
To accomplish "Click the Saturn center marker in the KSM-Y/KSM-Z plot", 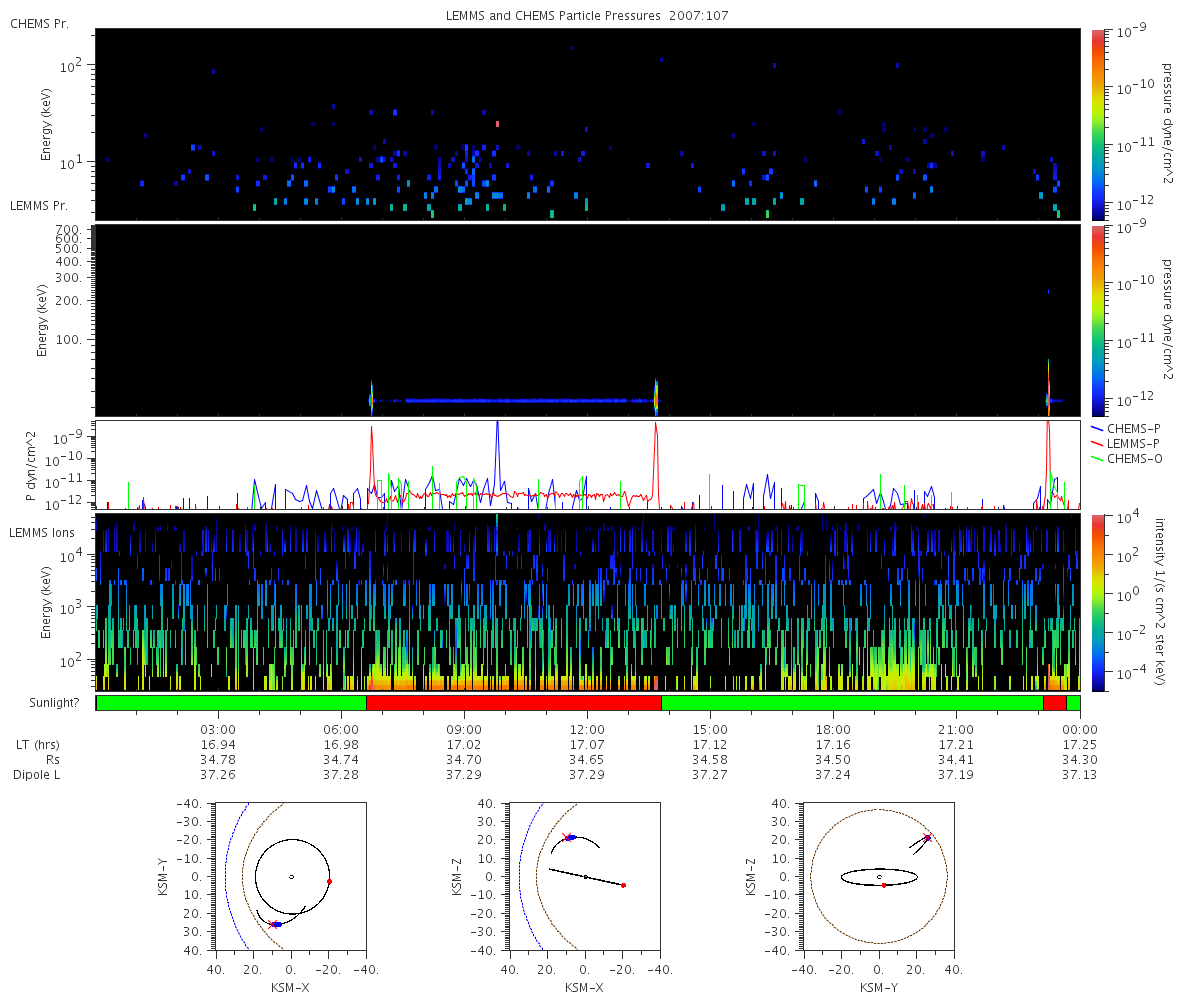I will point(879,877).
